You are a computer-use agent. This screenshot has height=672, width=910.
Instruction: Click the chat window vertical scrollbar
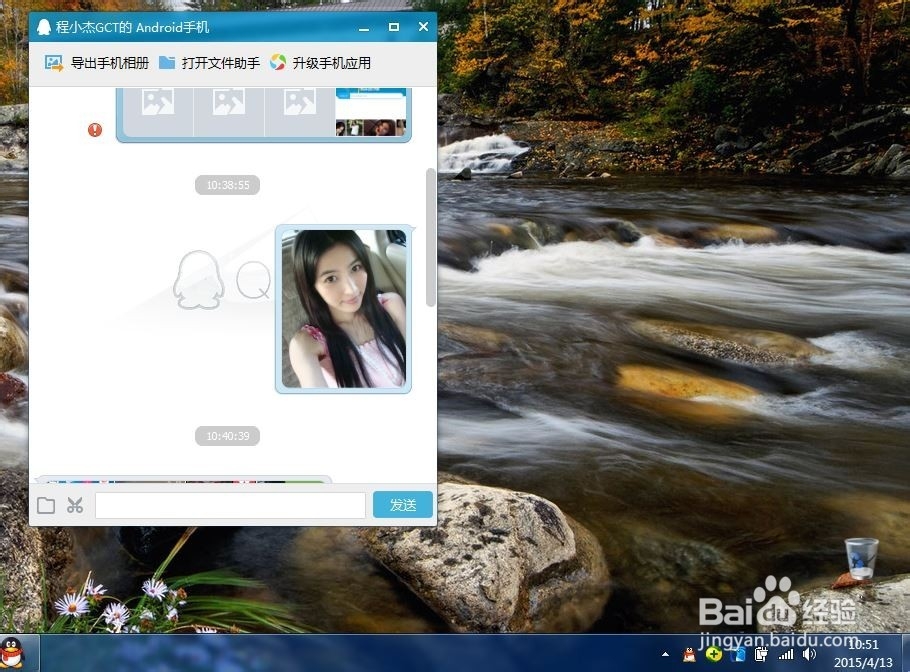point(430,237)
